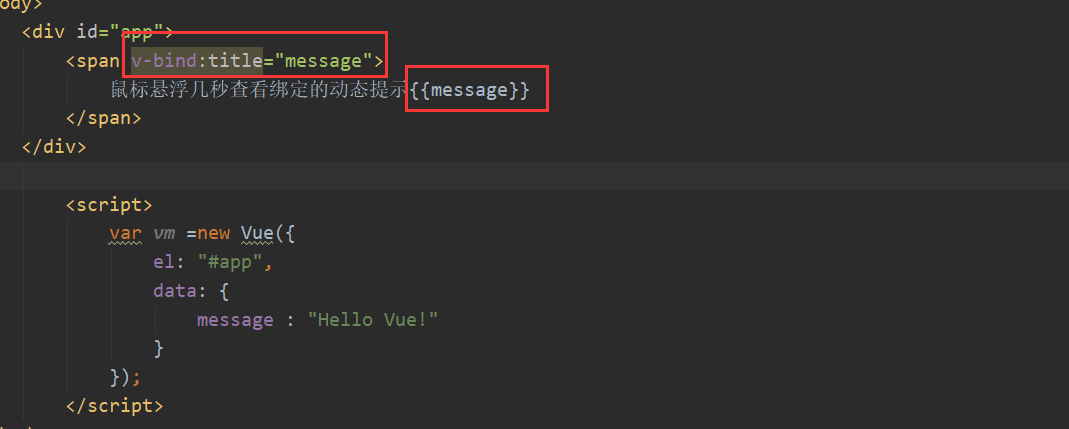Place cursor in "message" attribute value
This screenshot has height=429, width=1069.
[323, 61]
